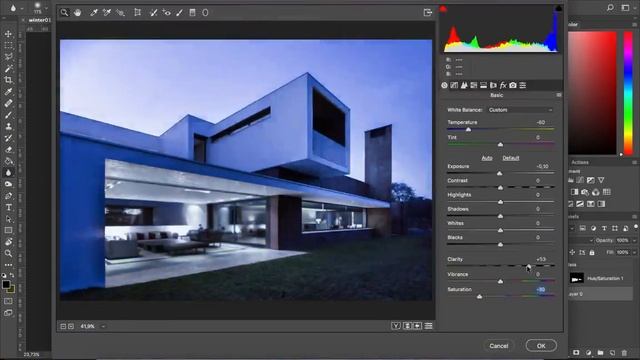
Task: Open the Detail panel tab
Action: (464, 85)
